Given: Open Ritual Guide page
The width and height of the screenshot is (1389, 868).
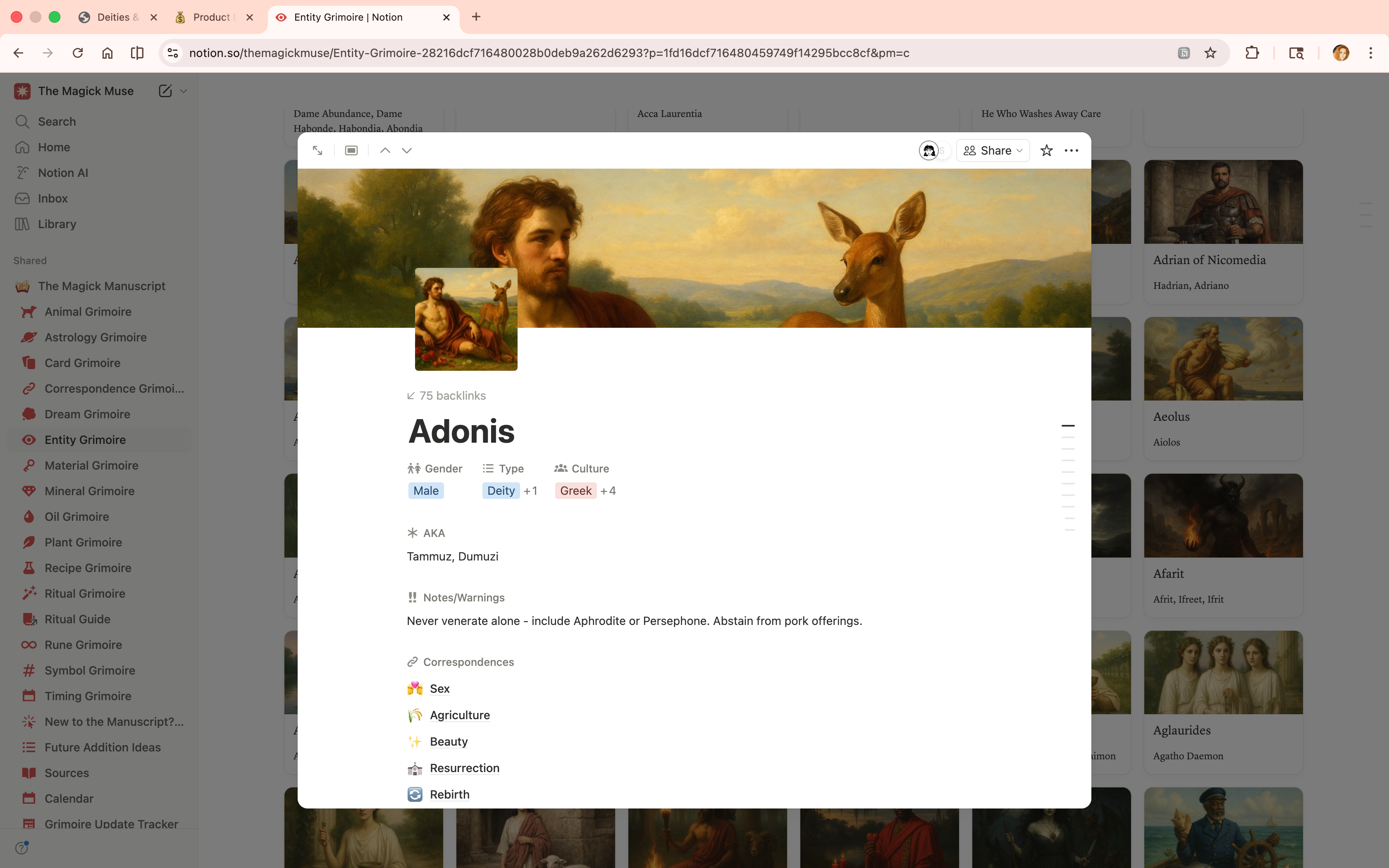Looking at the screenshot, I should coord(100,620).
